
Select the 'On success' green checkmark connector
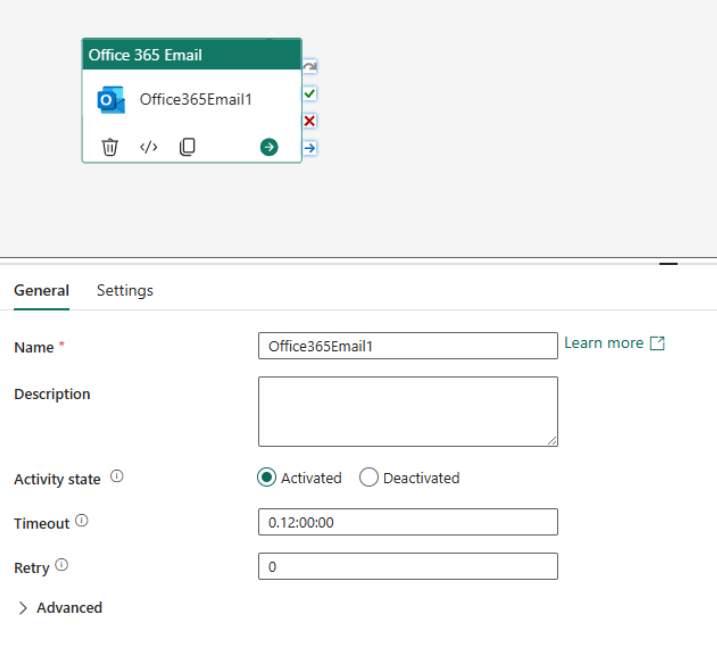coord(310,93)
